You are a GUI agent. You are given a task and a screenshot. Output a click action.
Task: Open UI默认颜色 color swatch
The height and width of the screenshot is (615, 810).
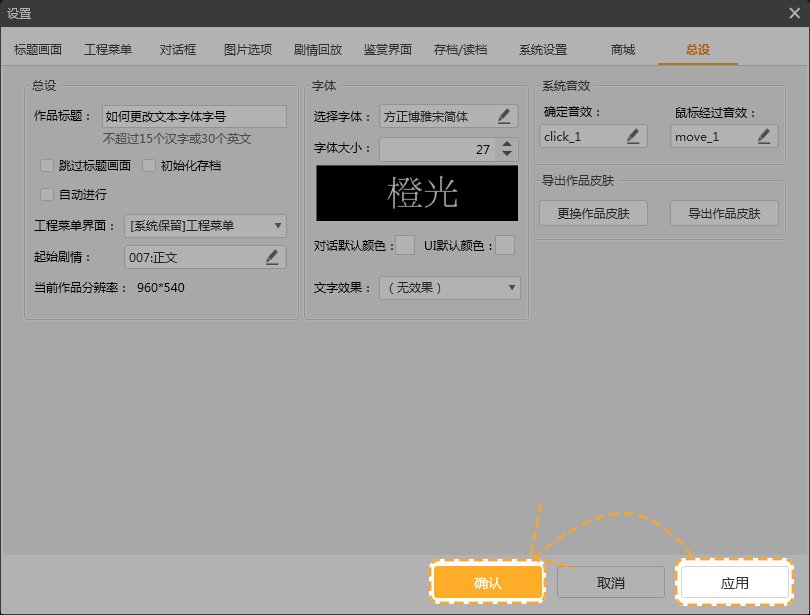point(505,246)
